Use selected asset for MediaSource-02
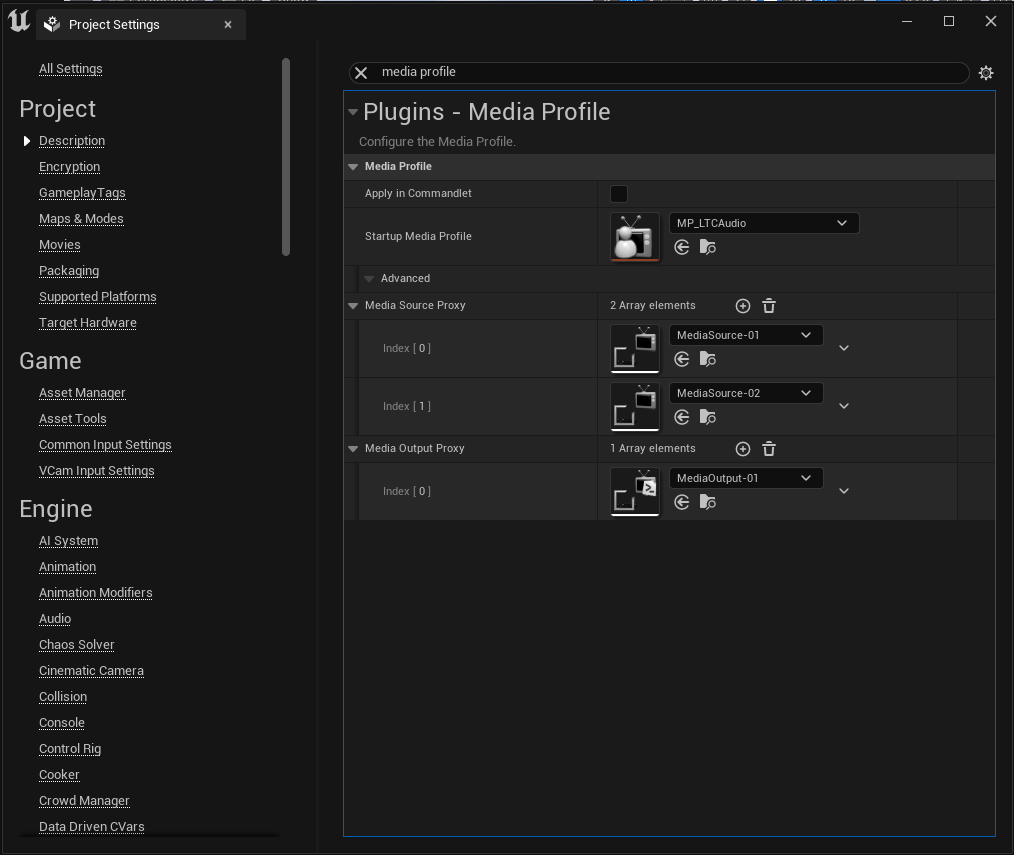Screen dimensions: 1014x855 click(x=682, y=417)
